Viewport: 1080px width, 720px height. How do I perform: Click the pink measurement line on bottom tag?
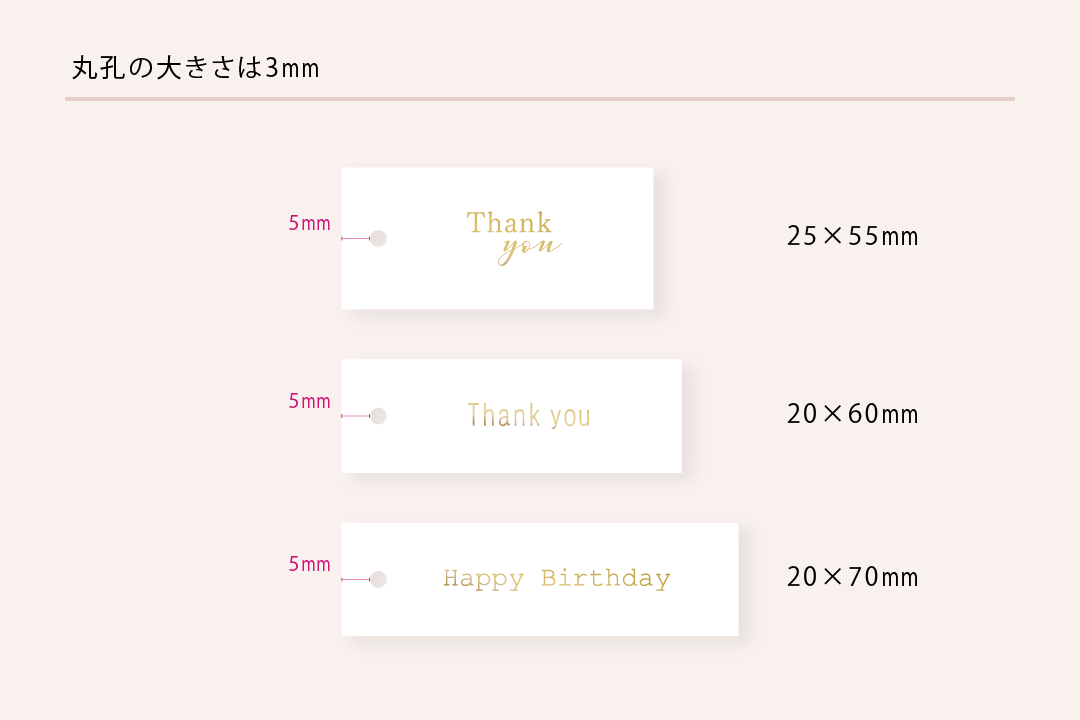point(355,579)
